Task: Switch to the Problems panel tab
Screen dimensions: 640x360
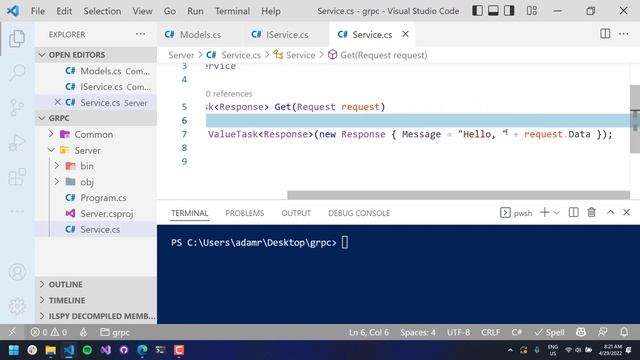Action: click(x=244, y=213)
